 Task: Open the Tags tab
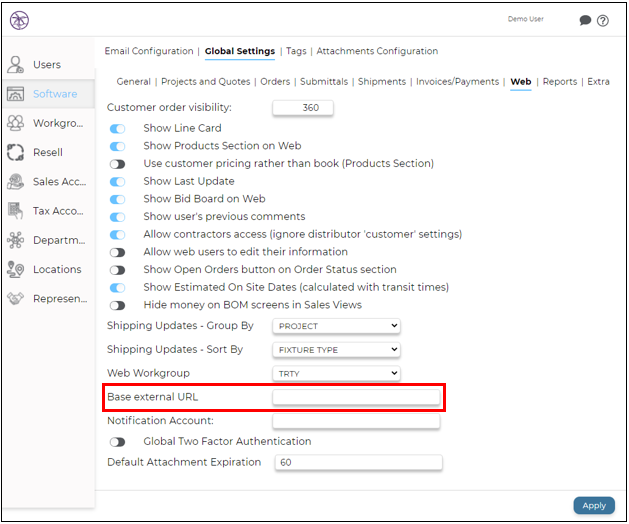[x=296, y=51]
